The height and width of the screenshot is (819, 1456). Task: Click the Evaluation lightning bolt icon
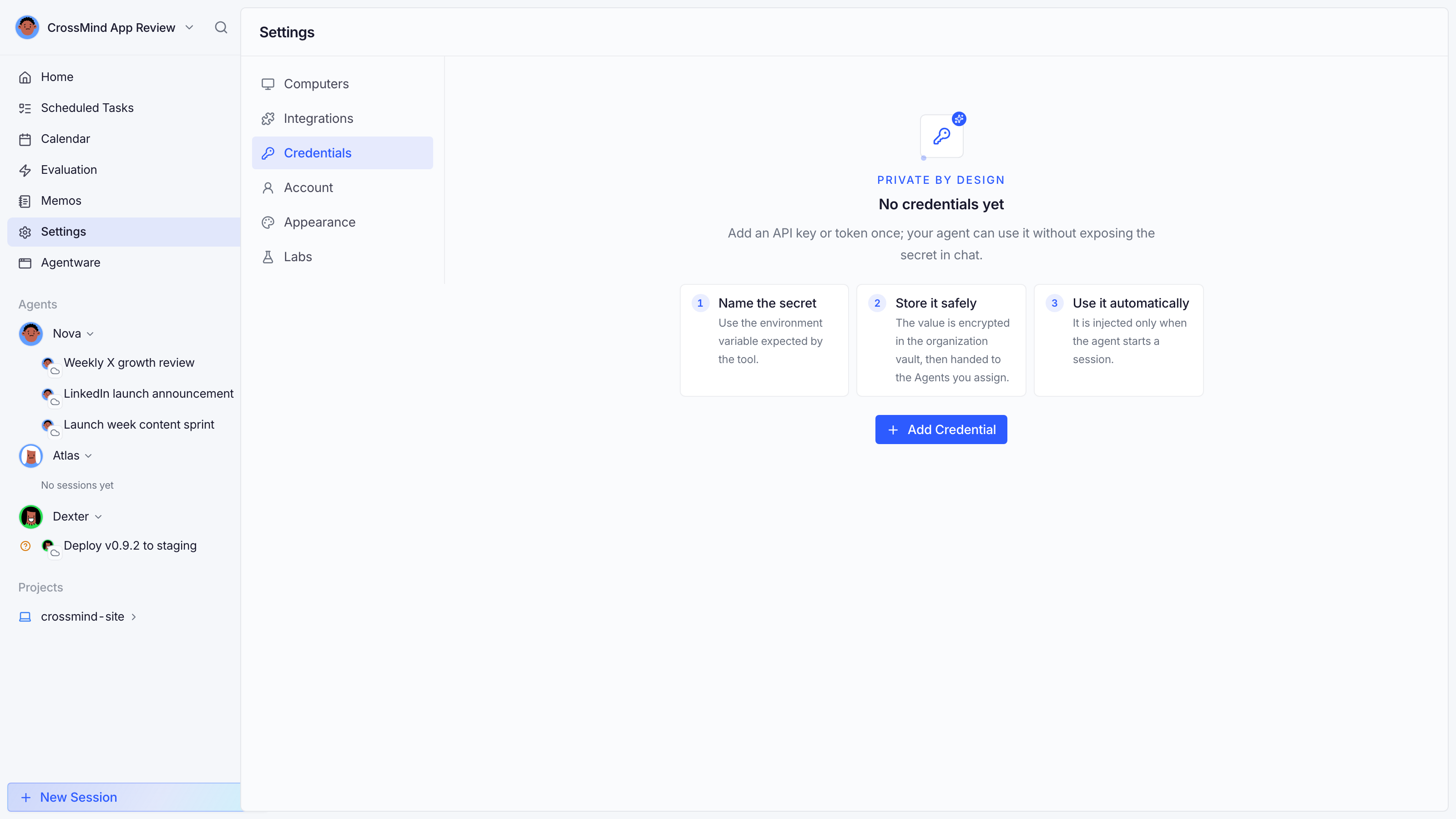(25, 170)
